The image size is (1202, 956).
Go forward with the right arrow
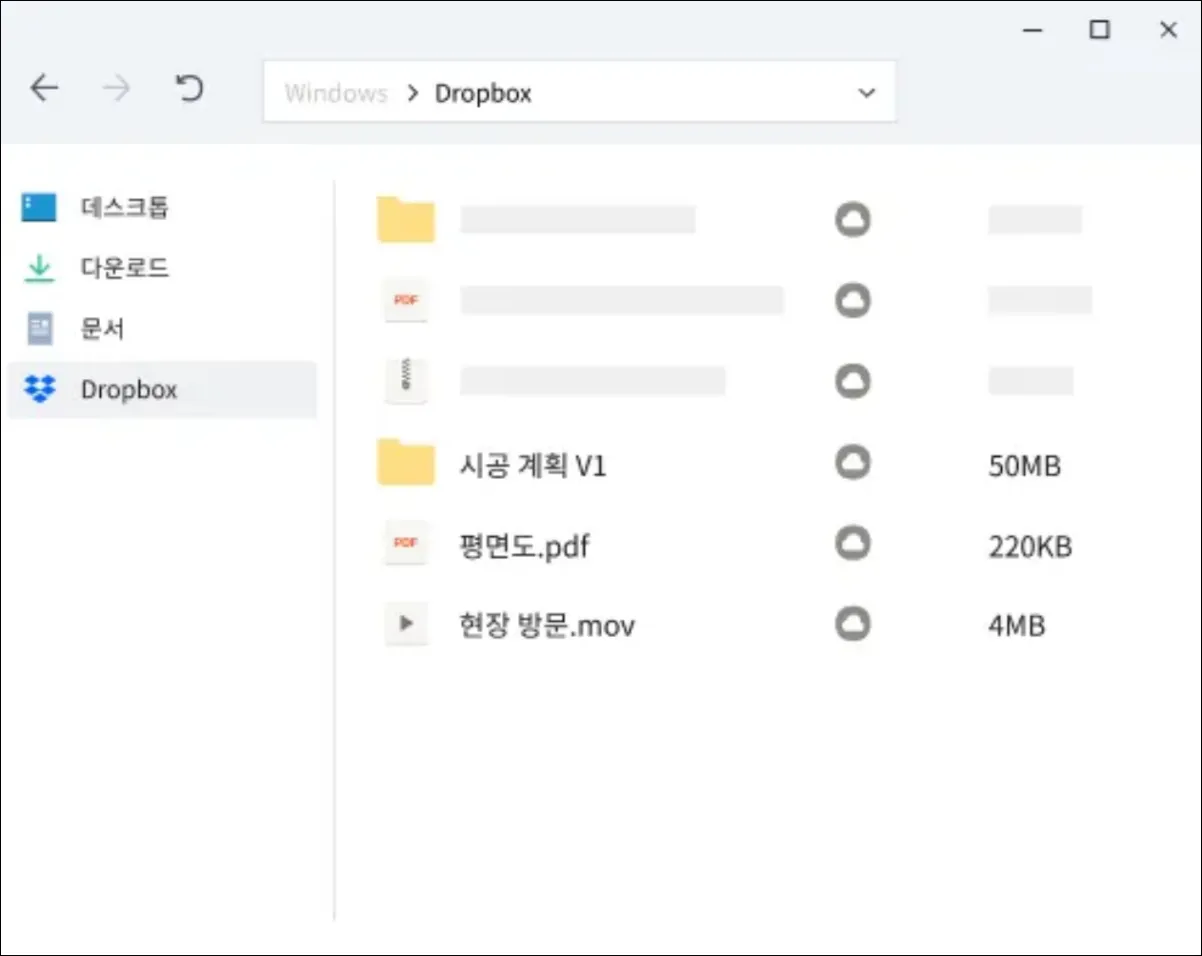click(x=117, y=89)
